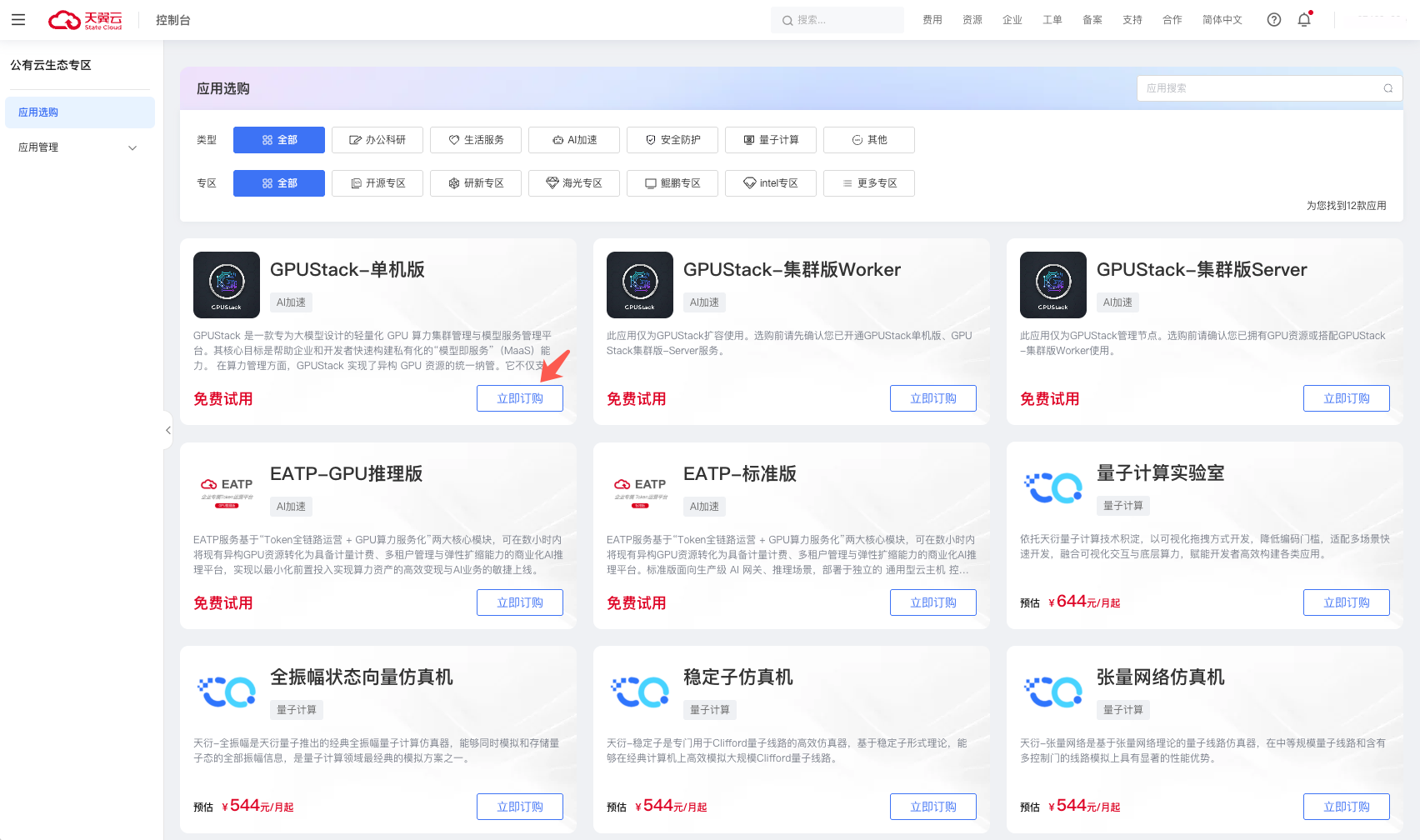1420x840 pixels.
Task: Open the 稳定子仿真机 title
Action: [x=738, y=677]
